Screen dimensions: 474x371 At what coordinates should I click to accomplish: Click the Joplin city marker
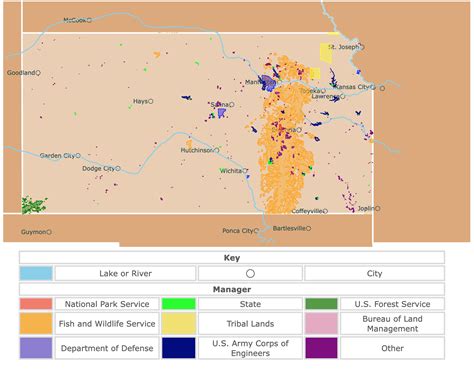point(378,208)
